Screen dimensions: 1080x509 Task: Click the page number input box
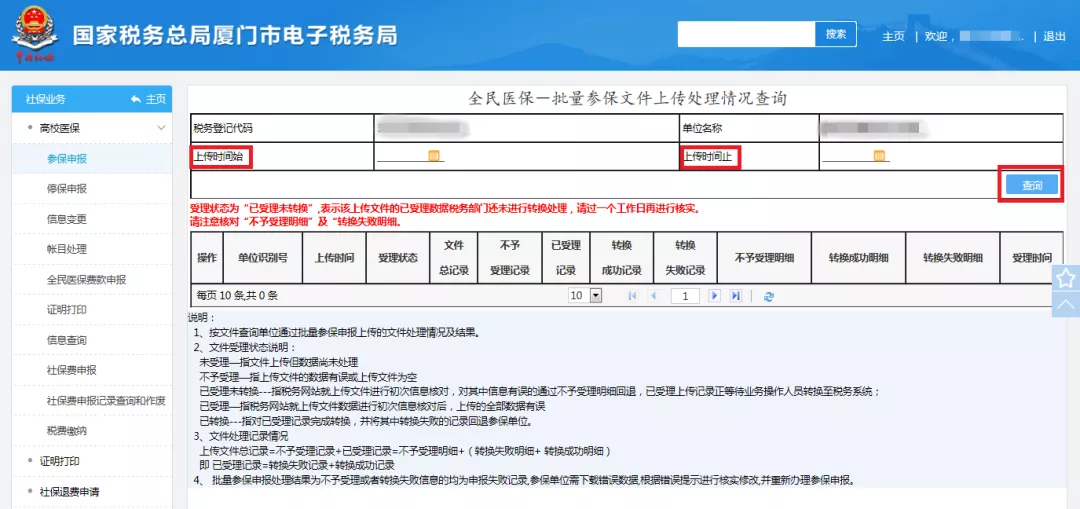[x=685, y=296]
